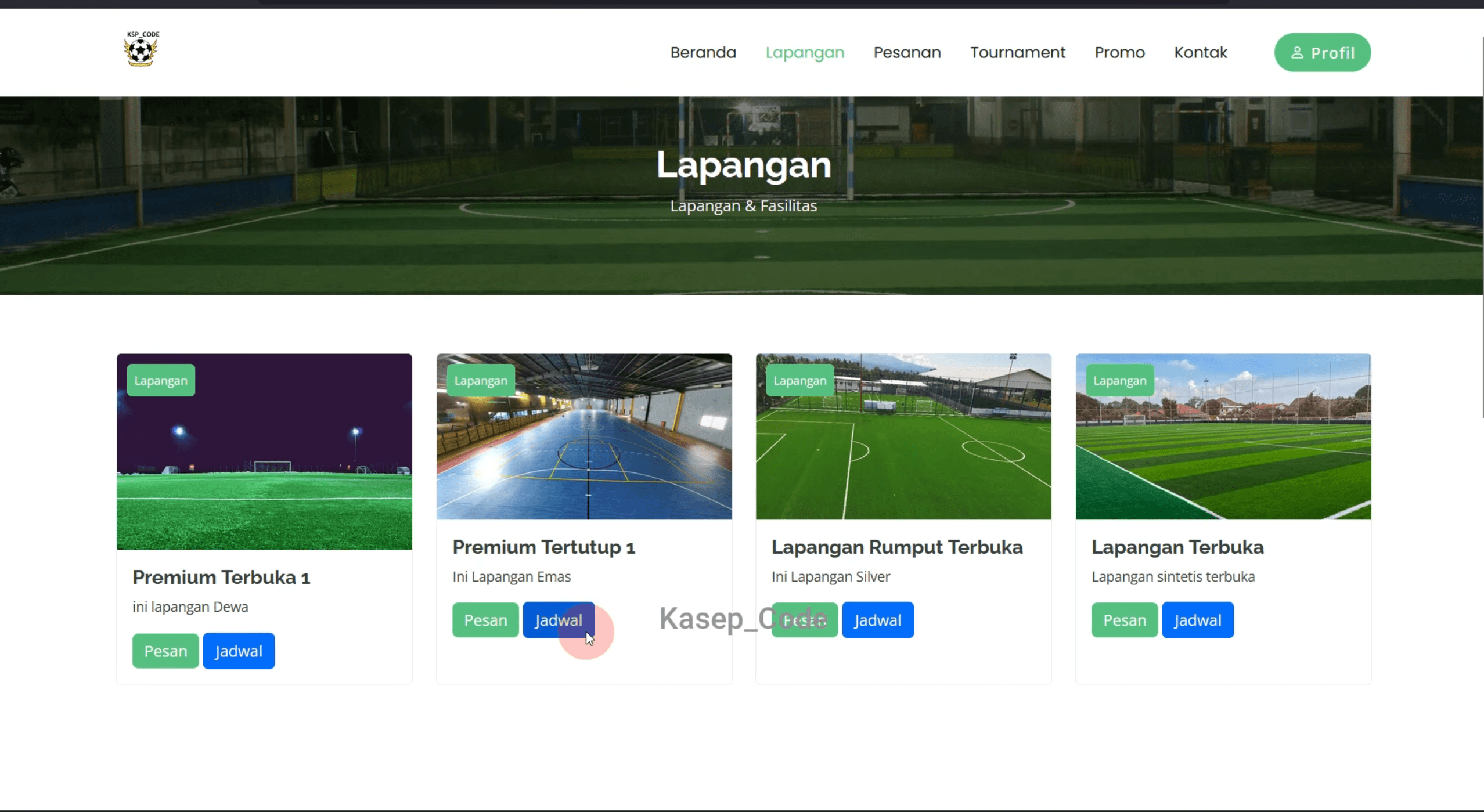1484x812 pixels.
Task: Click the Lapangan badge on Premium Terbuka 1
Action: pos(161,380)
